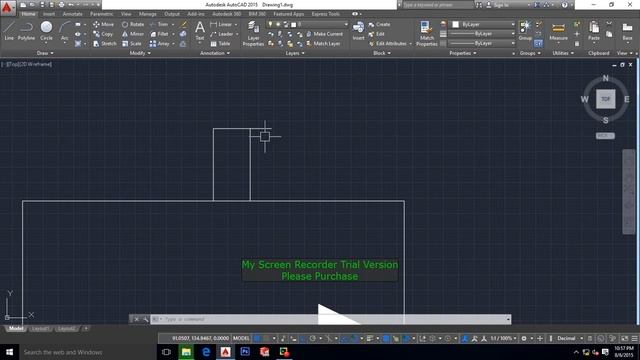The image size is (640, 360).
Task: Select the Line tool
Action: [9, 31]
